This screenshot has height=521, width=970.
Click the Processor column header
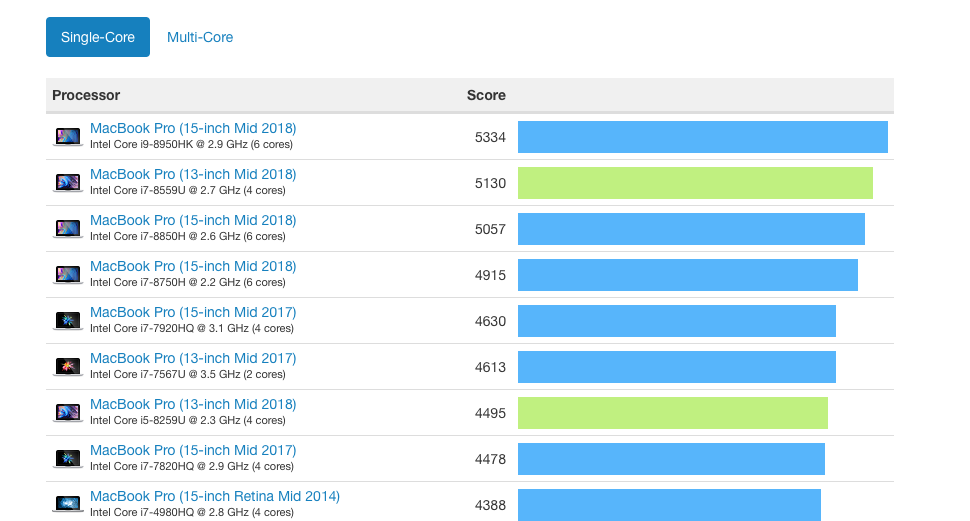click(x=86, y=95)
